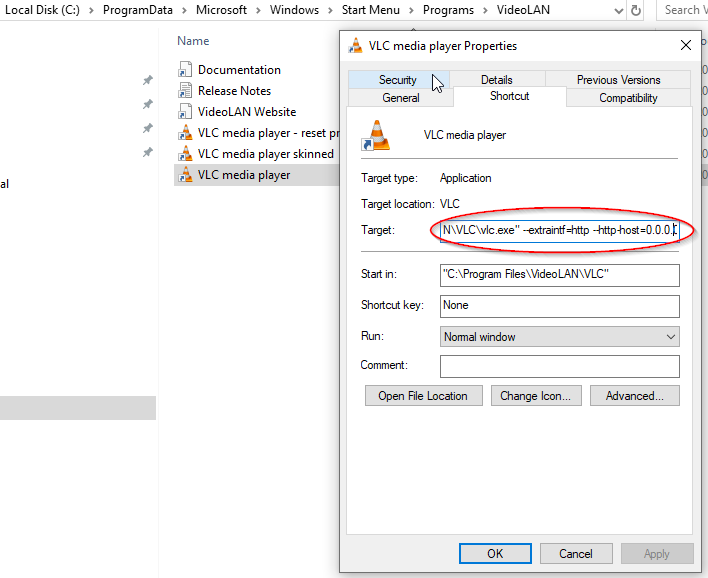The width and height of the screenshot is (708, 578).
Task: Click the VLC reset preferences cone icon
Action: point(185,133)
